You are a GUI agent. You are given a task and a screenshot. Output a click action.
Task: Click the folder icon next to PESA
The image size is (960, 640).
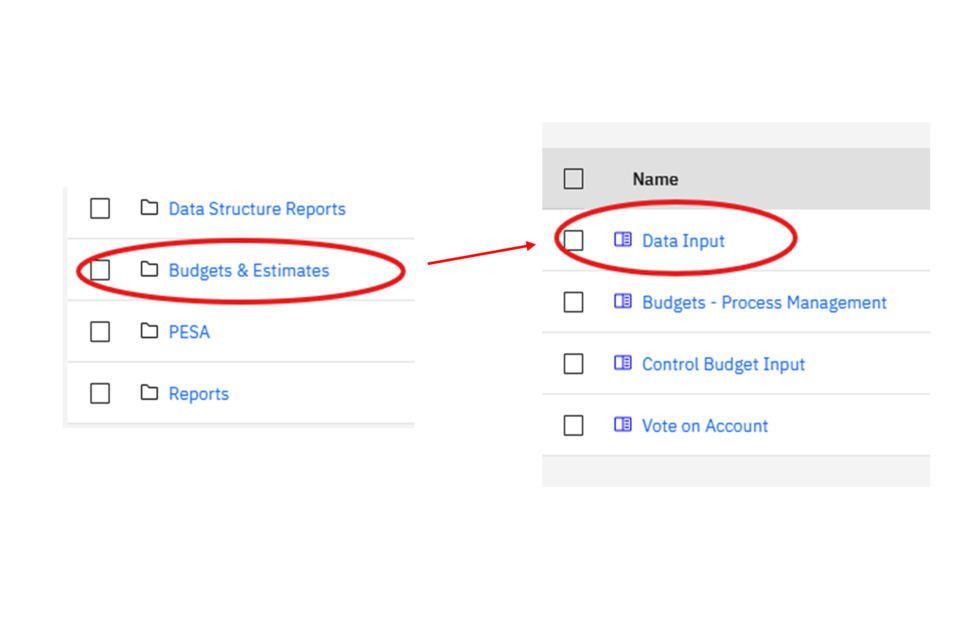(x=149, y=331)
